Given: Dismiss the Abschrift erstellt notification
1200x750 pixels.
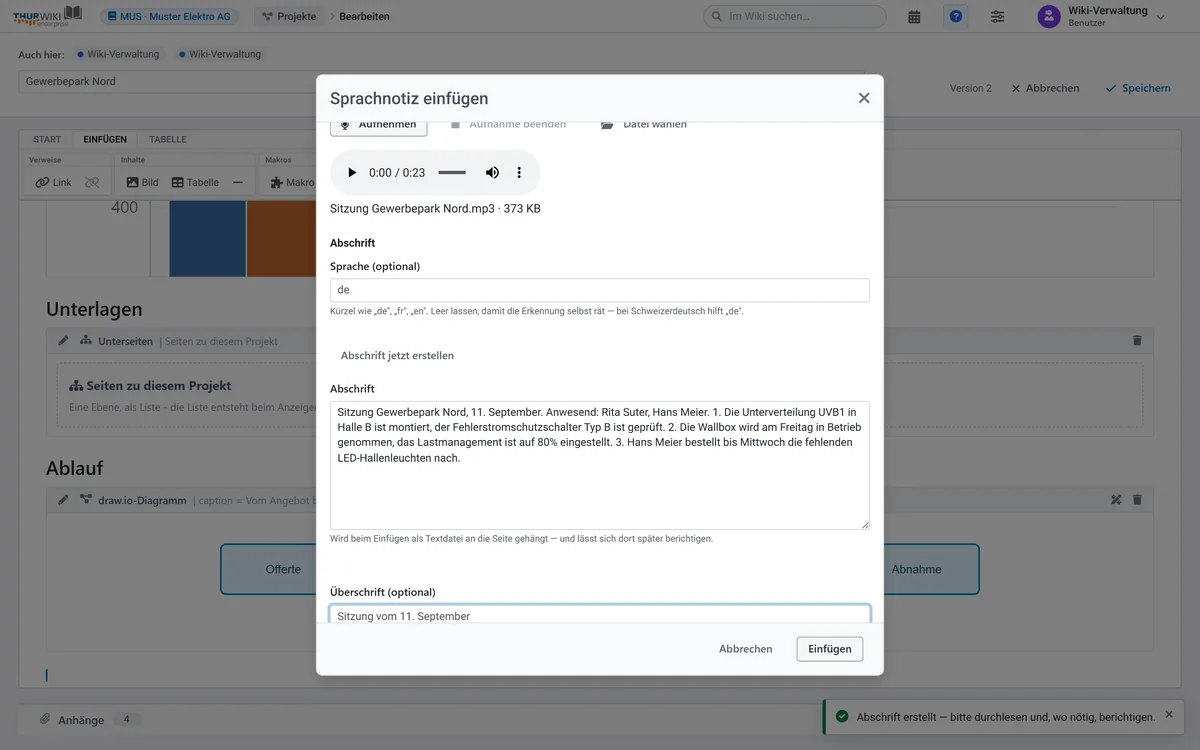Looking at the screenshot, I should tap(1169, 714).
